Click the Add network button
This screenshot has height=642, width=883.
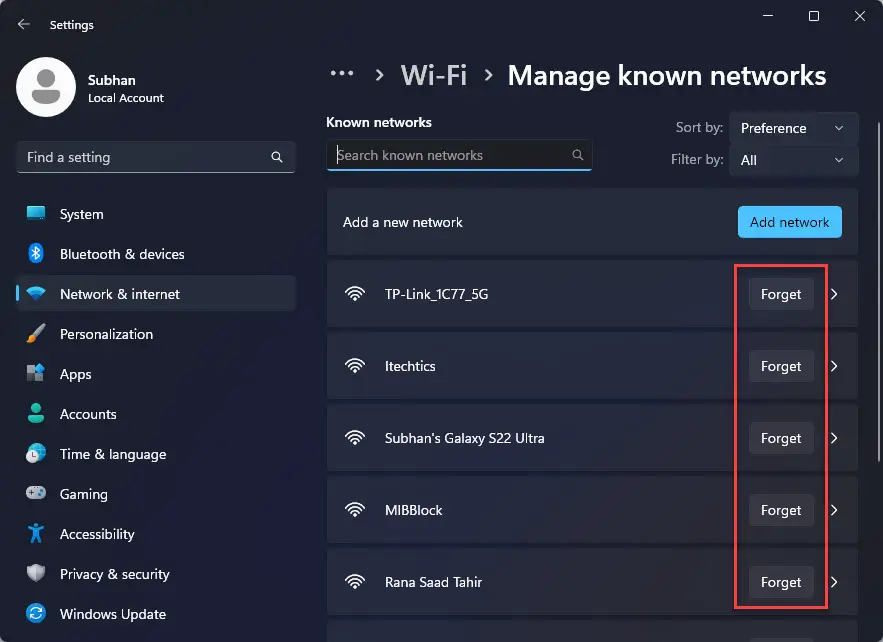(790, 222)
